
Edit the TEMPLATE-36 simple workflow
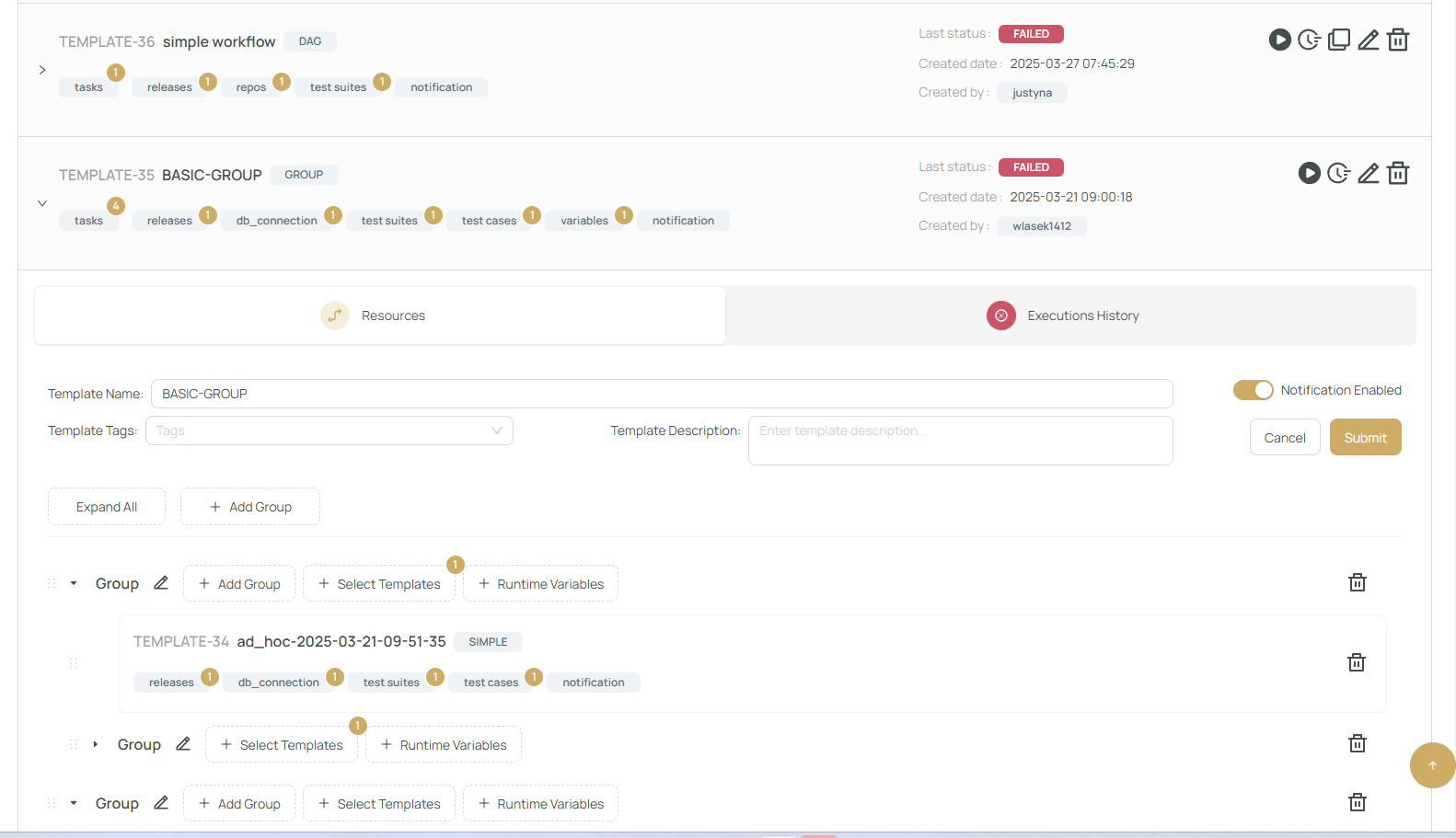1369,40
